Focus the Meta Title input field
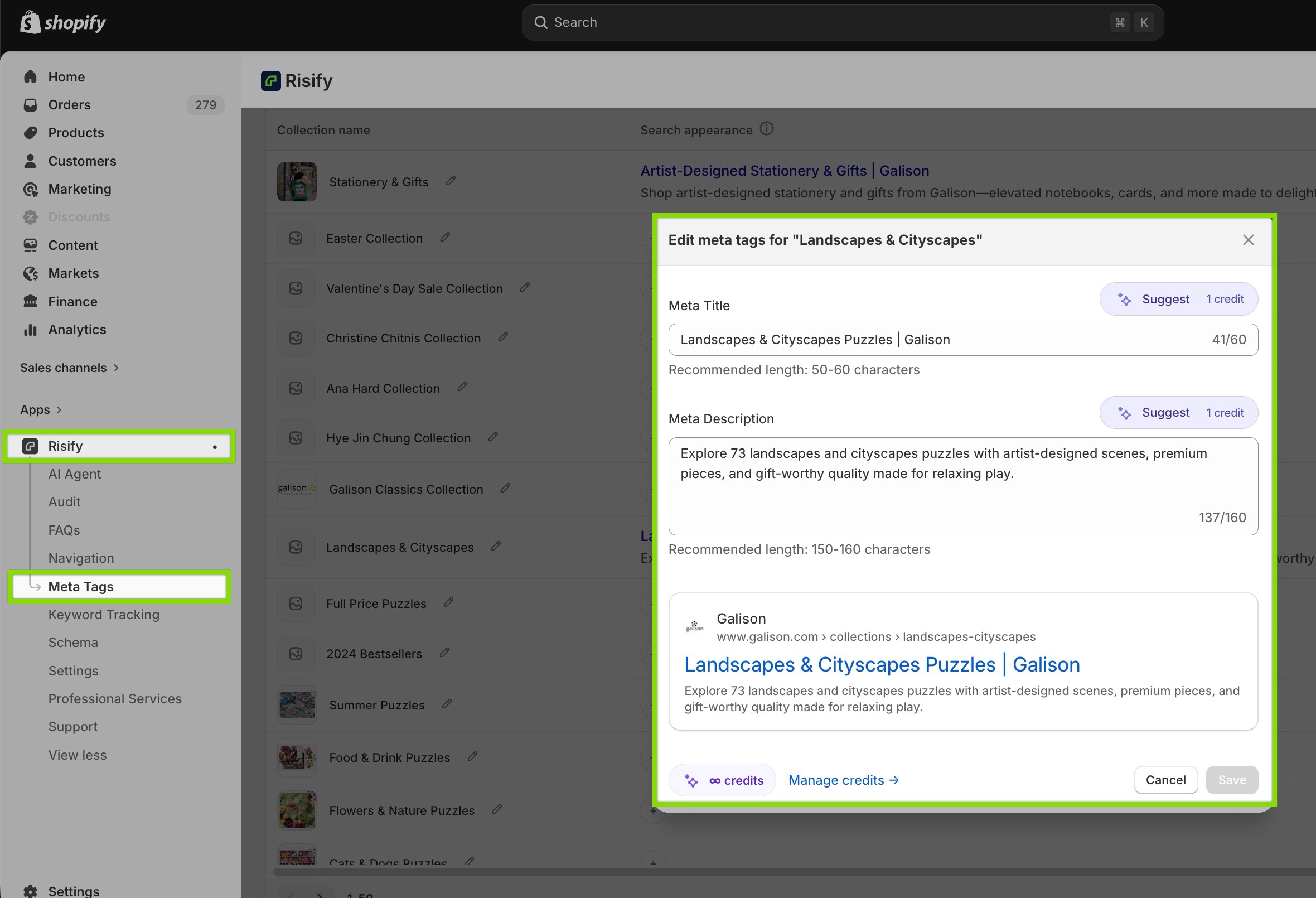 tap(962, 340)
